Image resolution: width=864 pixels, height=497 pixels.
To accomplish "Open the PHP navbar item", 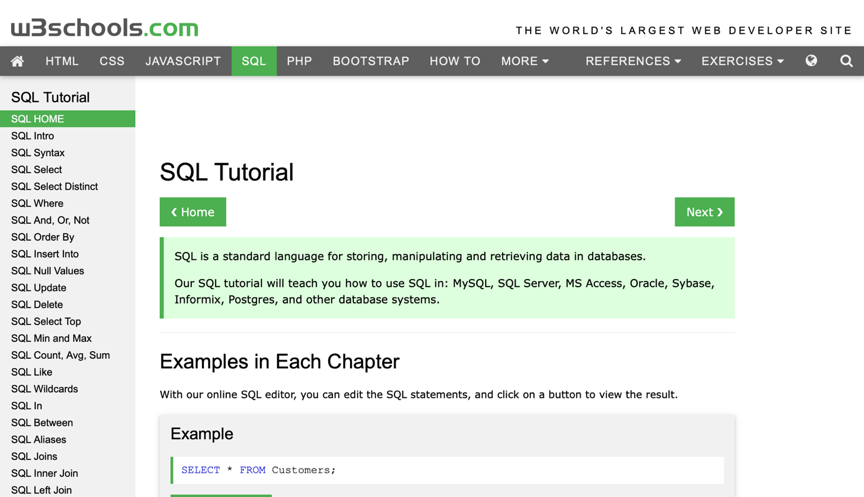I will click(x=299, y=61).
